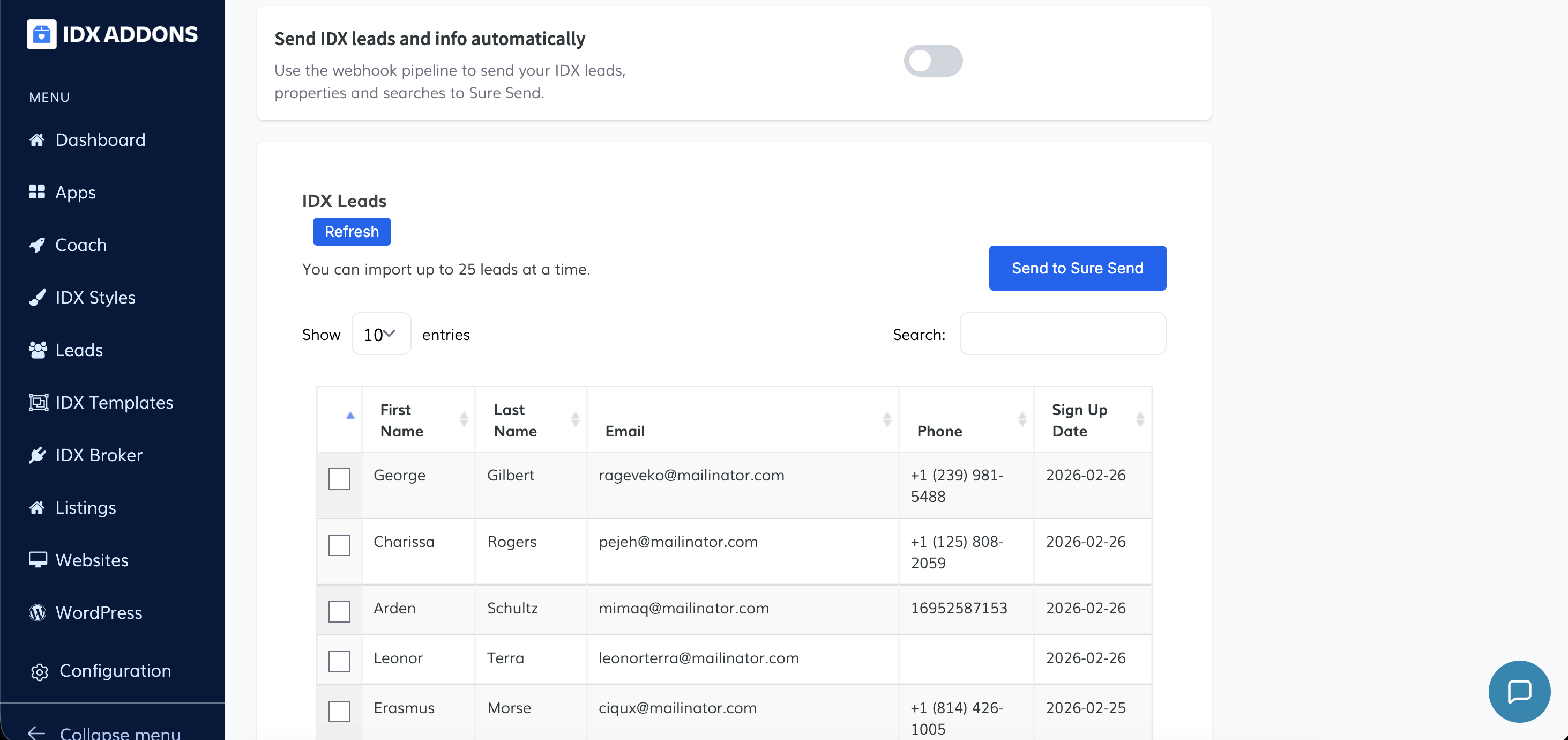
Task: Click the IDX Addons logo icon
Action: click(x=41, y=34)
